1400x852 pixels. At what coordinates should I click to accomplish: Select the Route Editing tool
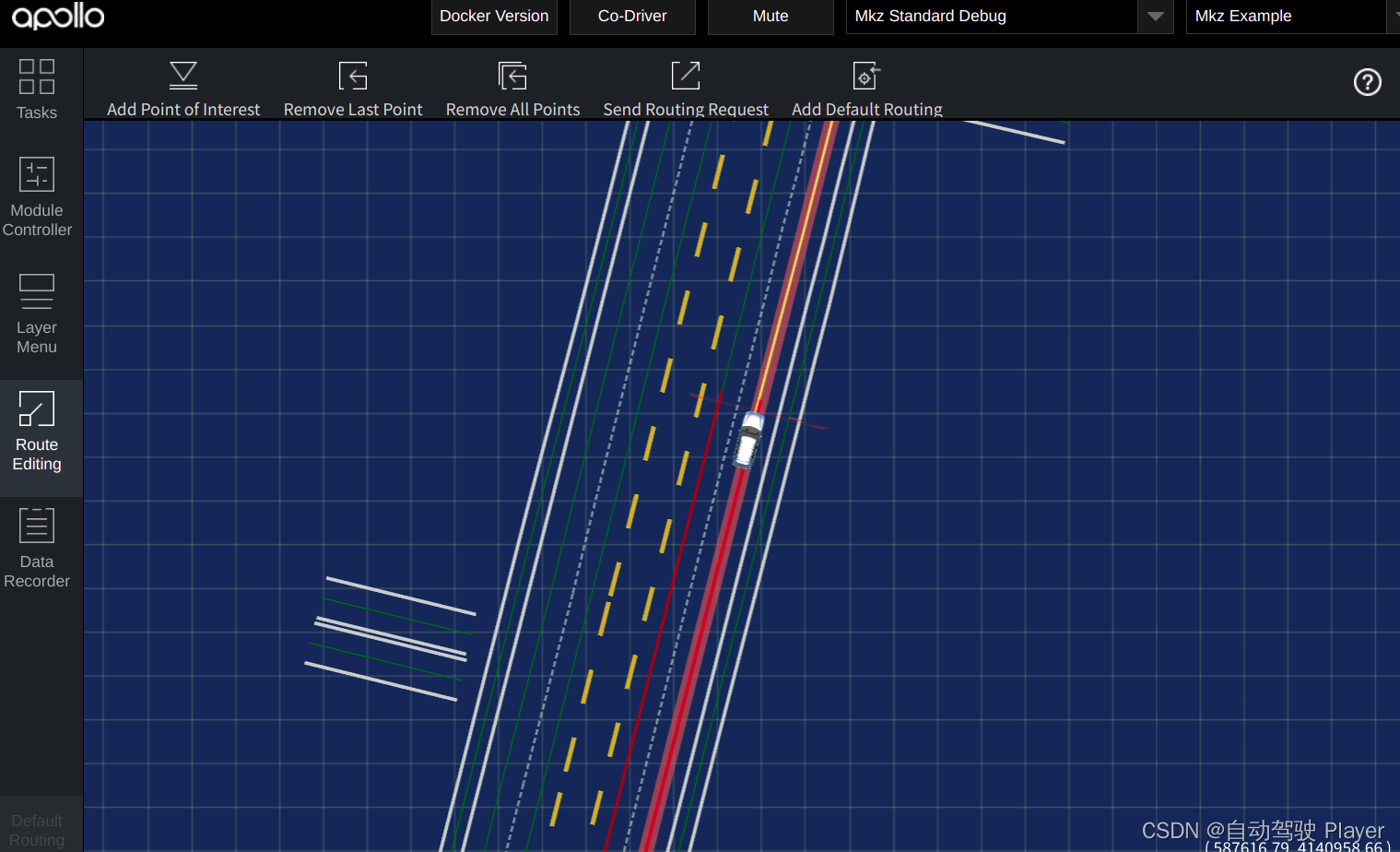[36, 433]
